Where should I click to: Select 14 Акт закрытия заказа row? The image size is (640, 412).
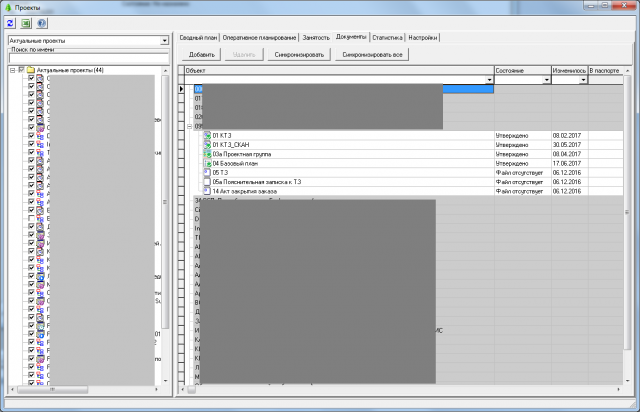click(x=403, y=191)
